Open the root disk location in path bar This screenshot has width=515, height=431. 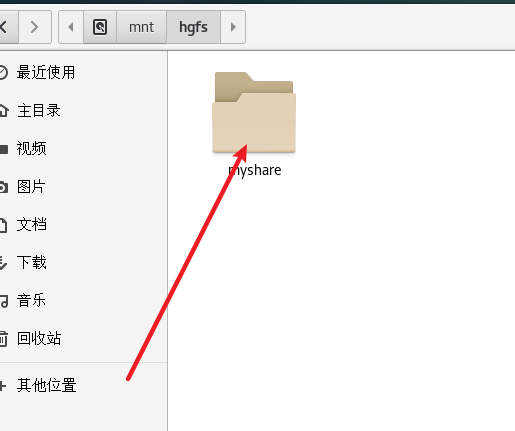tap(100, 27)
